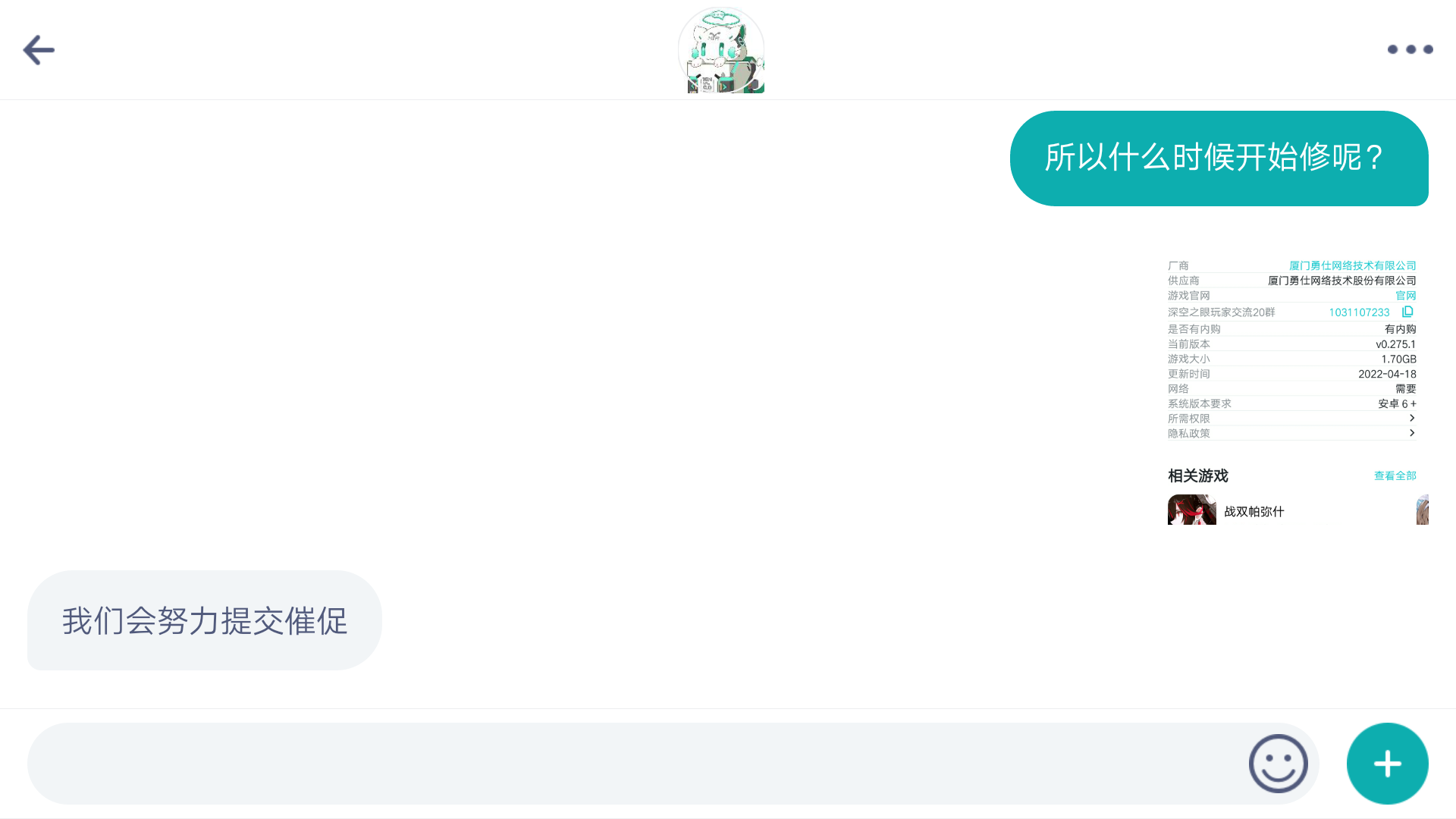Tap the teal plus attachment button
Screen dimensions: 1456x819
point(1387,764)
